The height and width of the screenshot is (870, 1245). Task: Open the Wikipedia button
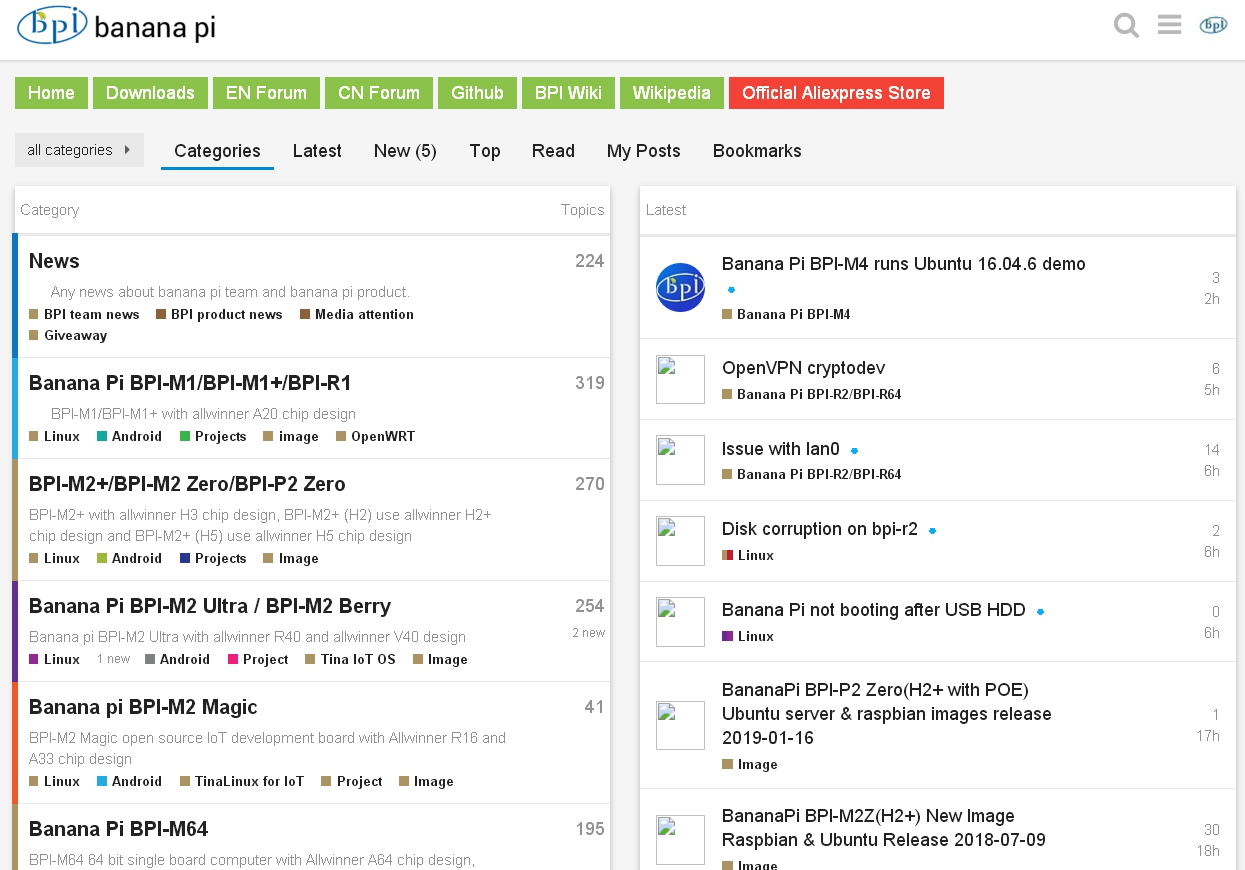[672, 93]
